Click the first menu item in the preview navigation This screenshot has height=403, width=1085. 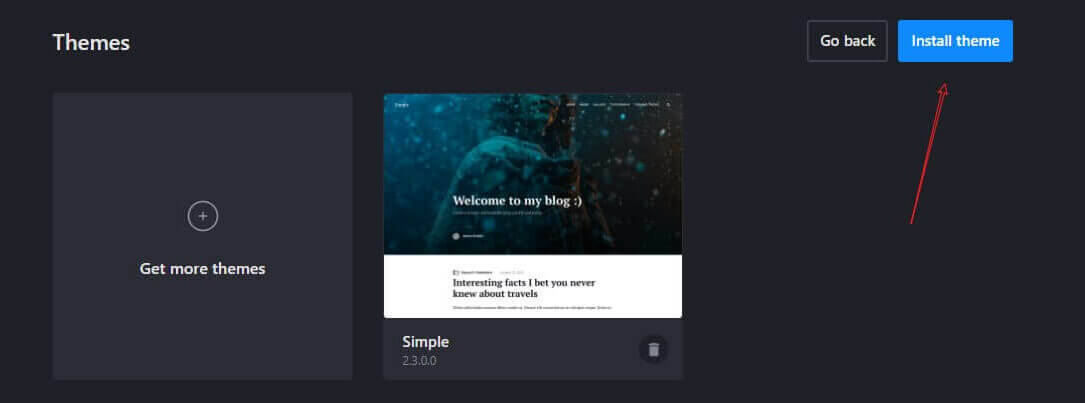tap(570, 105)
